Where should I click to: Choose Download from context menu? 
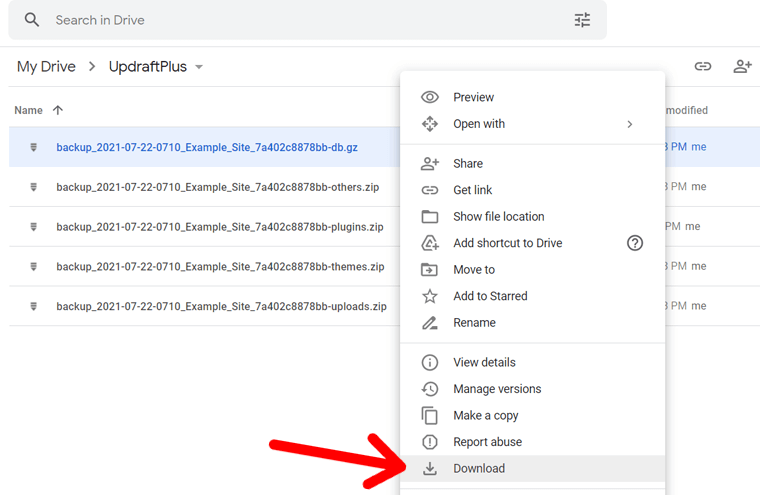(x=532, y=468)
